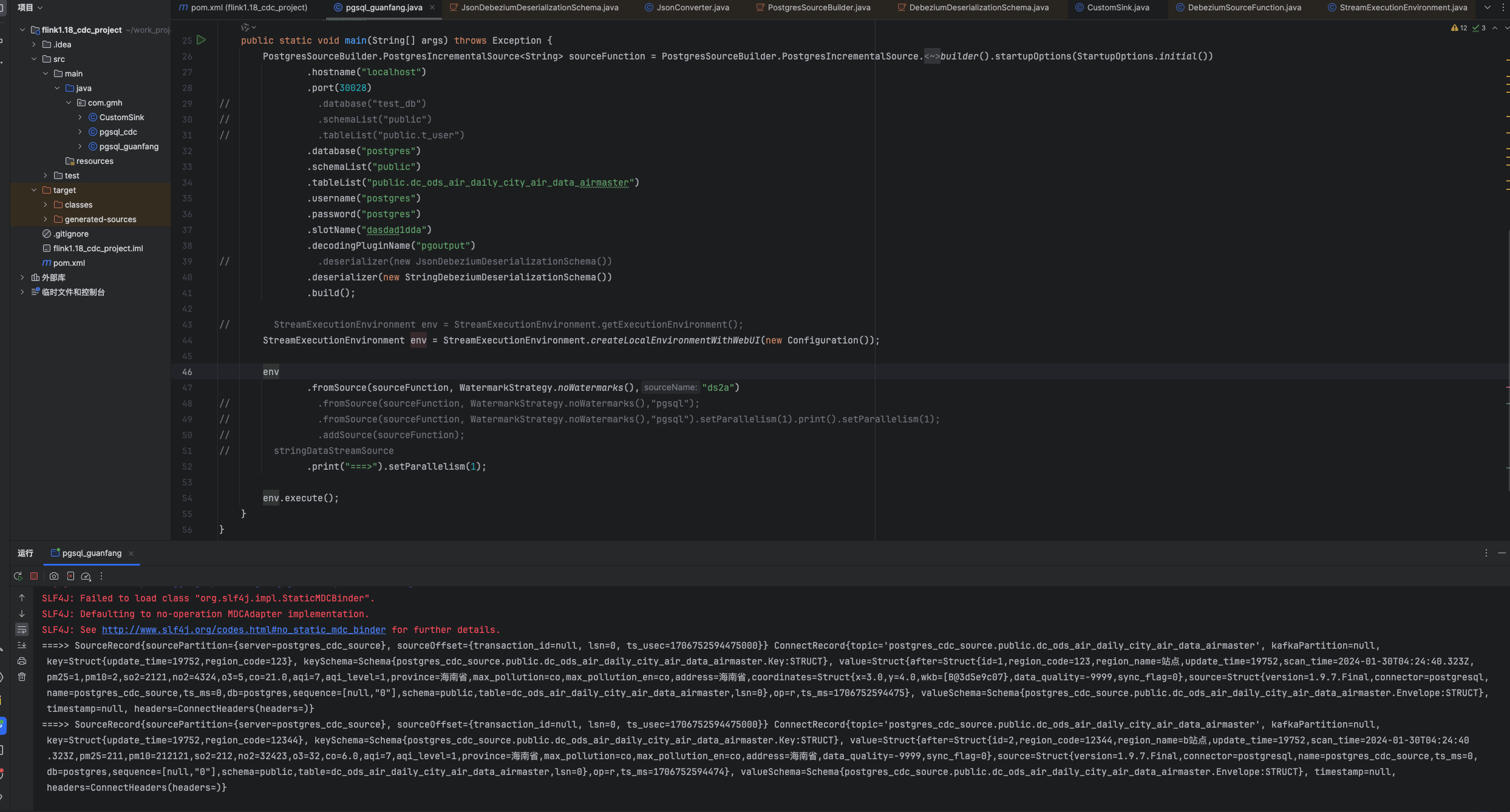The height and width of the screenshot is (812, 1510).
Task: Collapse the java source folder
Action: (x=57, y=88)
